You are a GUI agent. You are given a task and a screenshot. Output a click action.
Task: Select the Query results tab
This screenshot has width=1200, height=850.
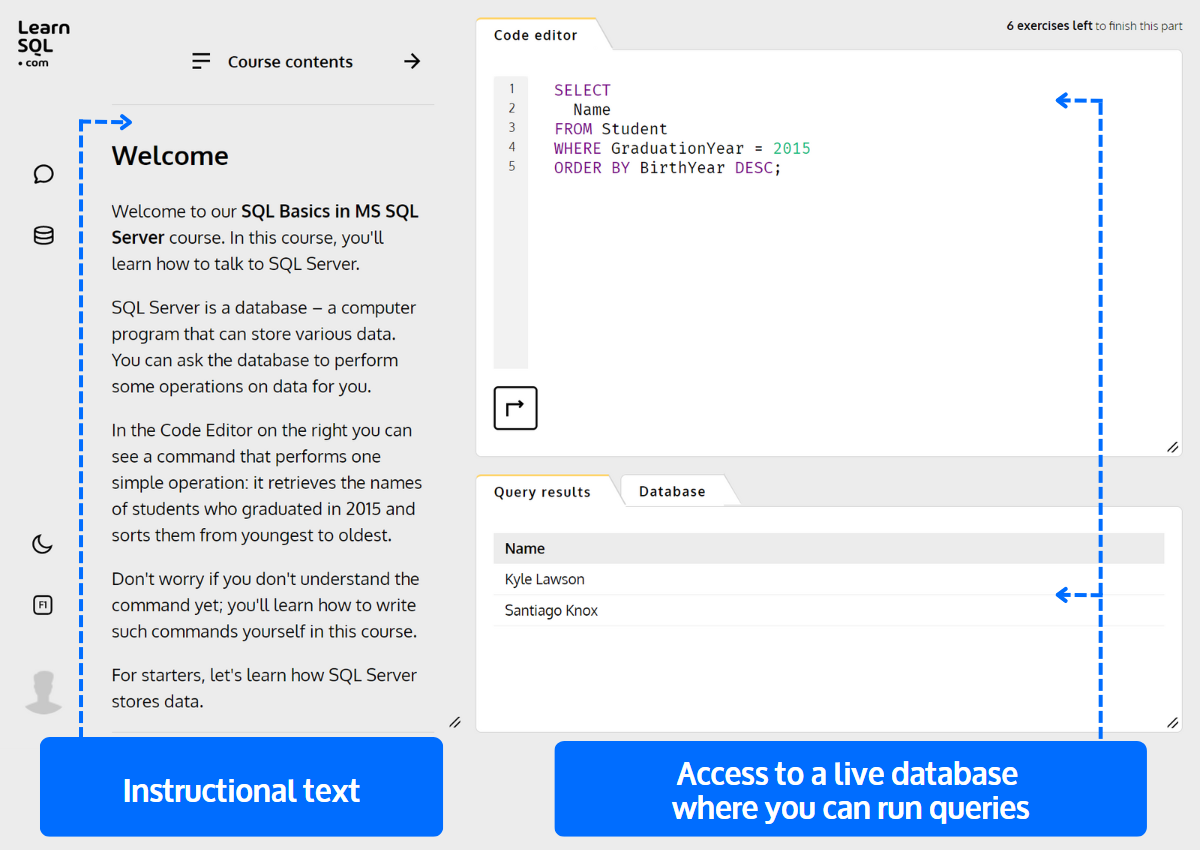542,492
